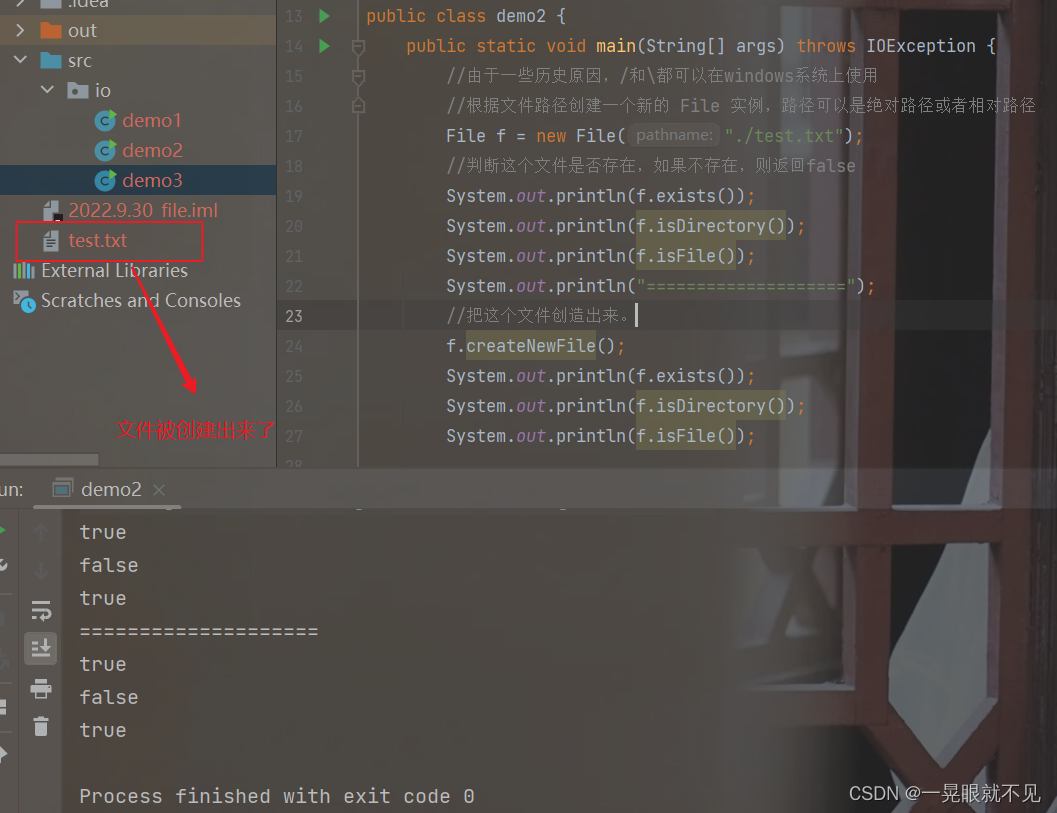Expand the out folder in project tree

click(x=20, y=30)
